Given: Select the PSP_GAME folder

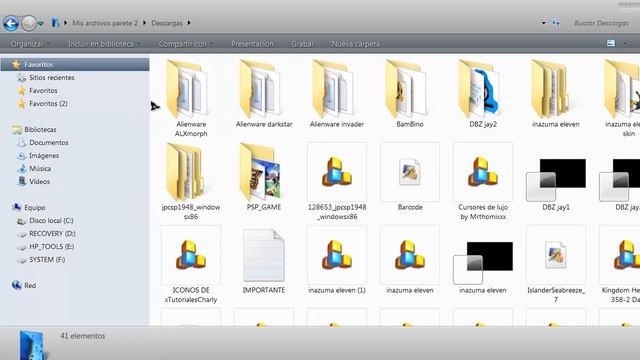Looking at the screenshot, I should tap(264, 176).
